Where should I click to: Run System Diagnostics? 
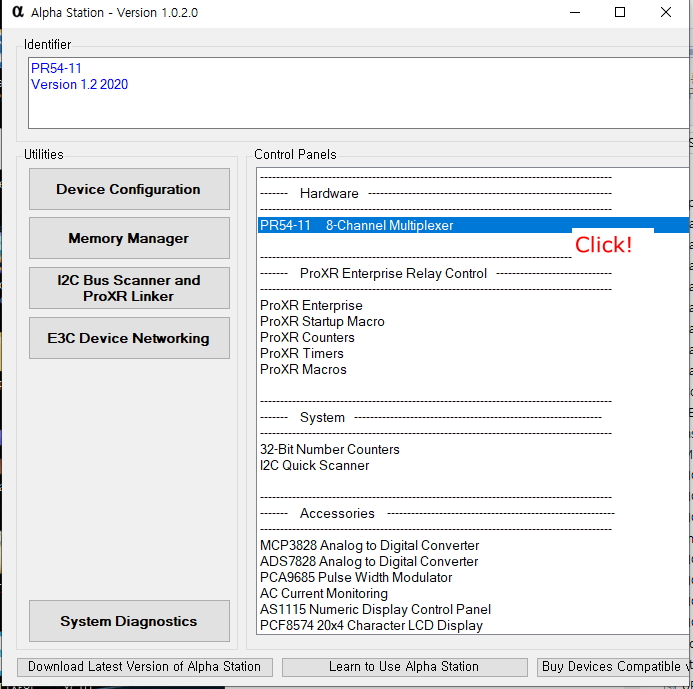click(129, 621)
